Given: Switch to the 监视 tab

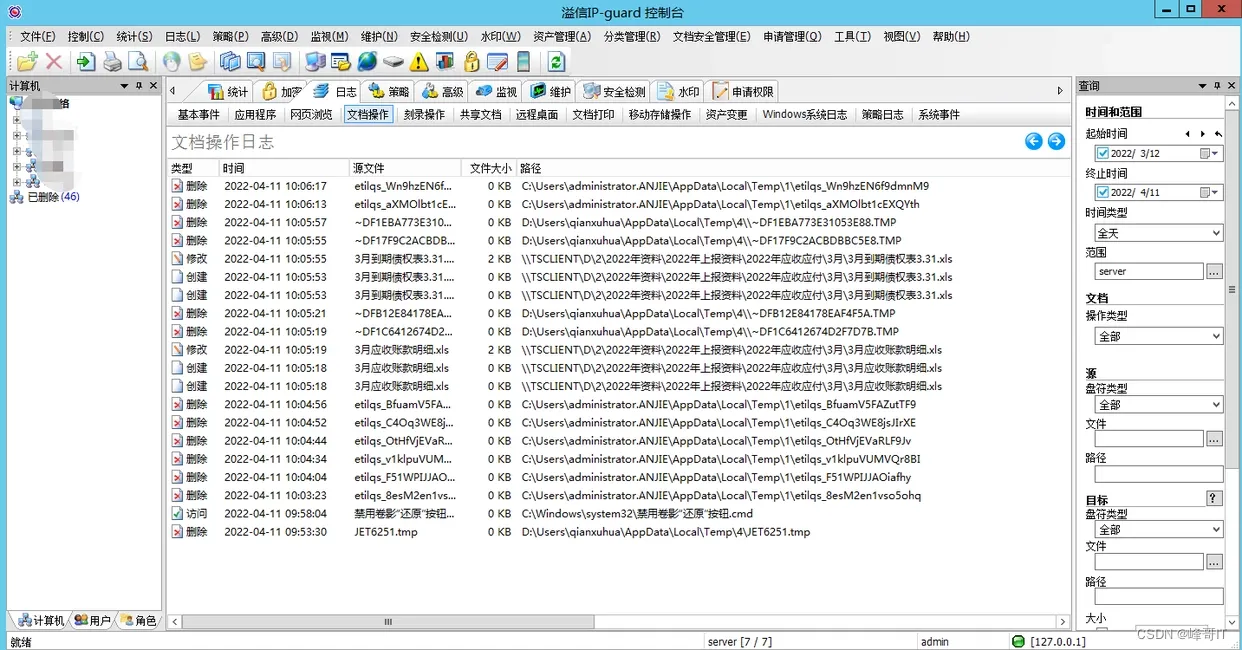Looking at the screenshot, I should point(496,91).
